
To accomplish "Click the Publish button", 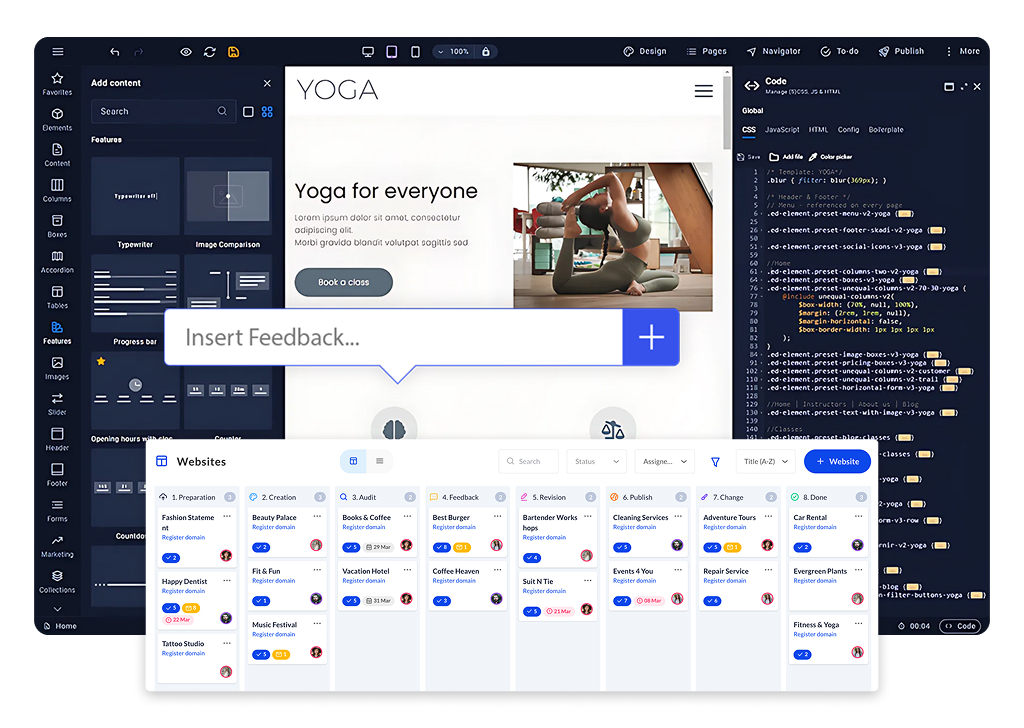I will point(901,51).
